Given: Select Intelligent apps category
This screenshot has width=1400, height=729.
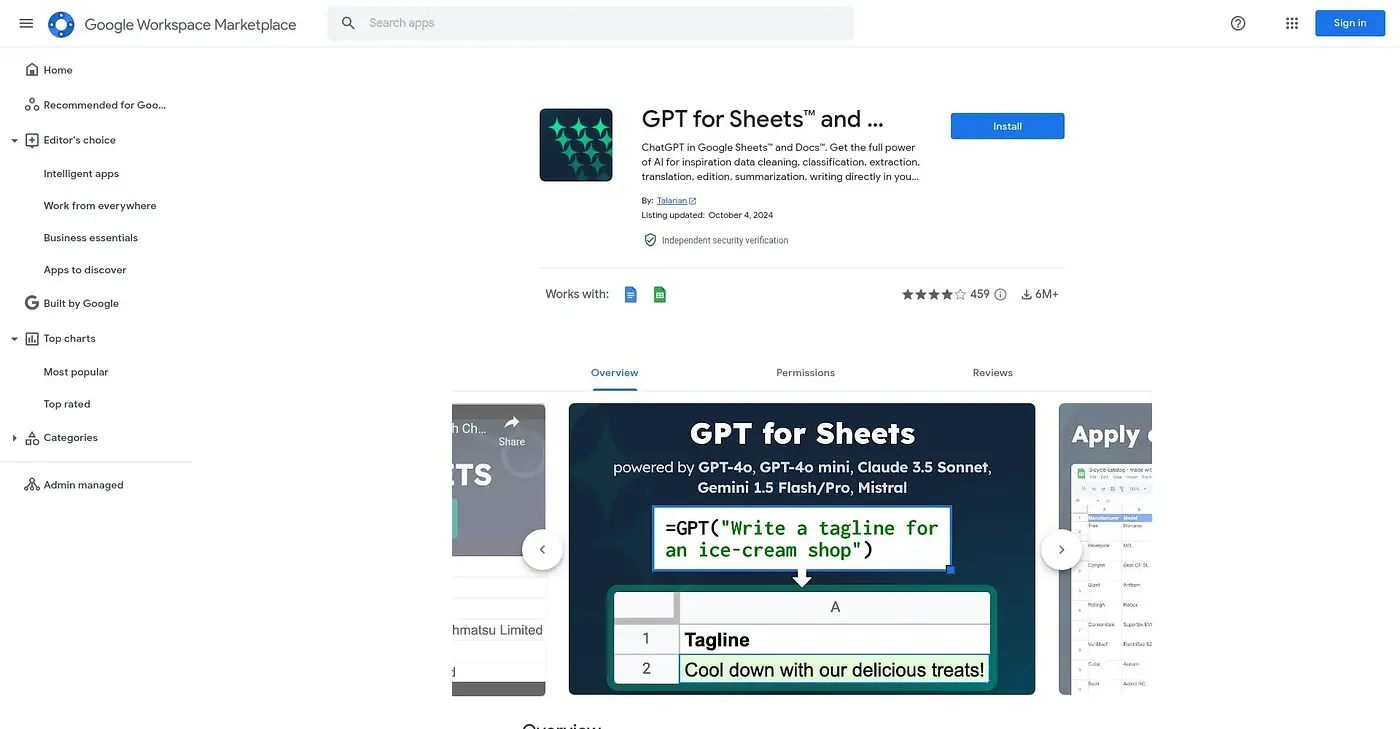Looking at the screenshot, I should pos(81,174).
